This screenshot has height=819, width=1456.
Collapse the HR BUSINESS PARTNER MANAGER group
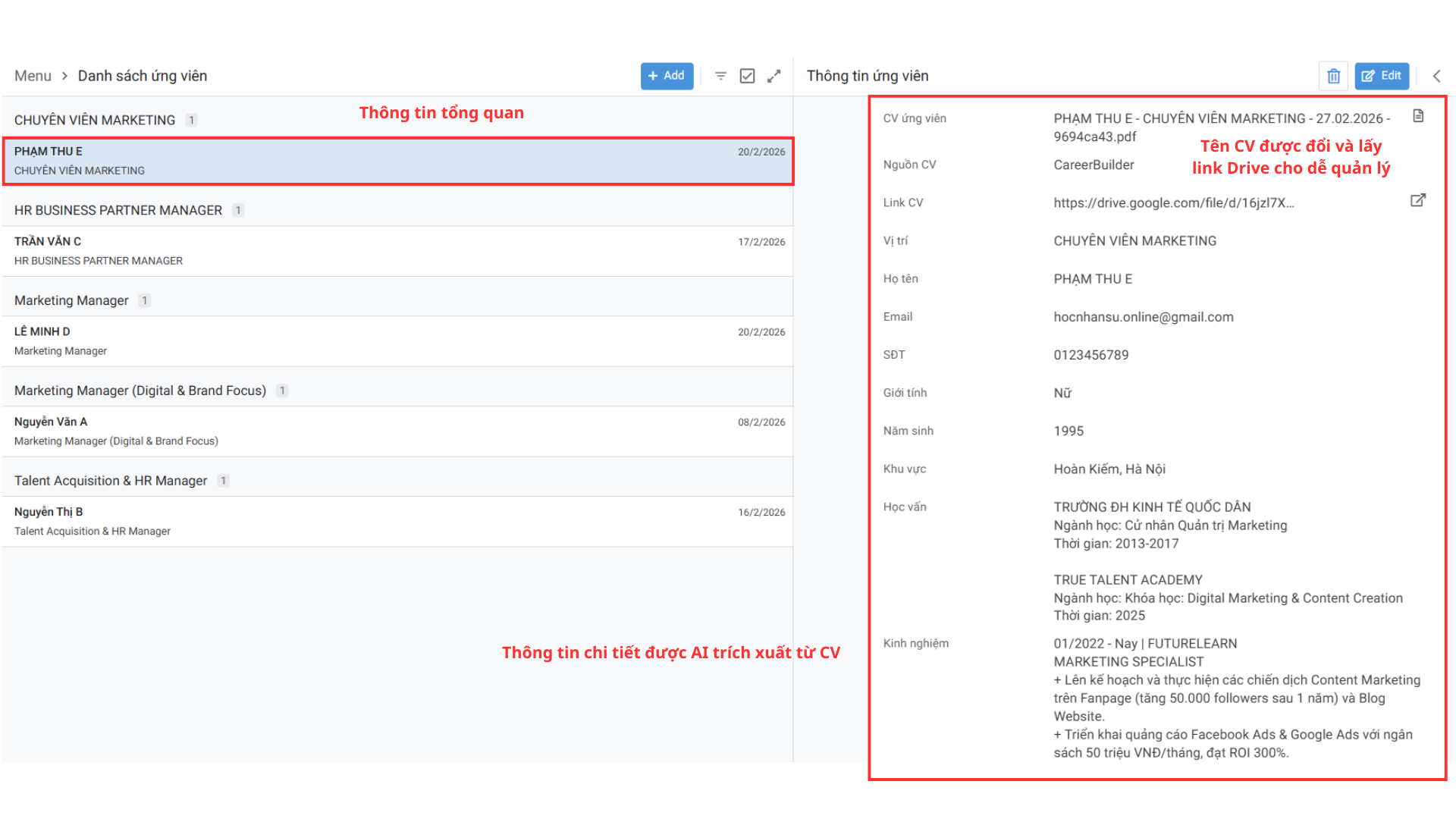click(118, 210)
